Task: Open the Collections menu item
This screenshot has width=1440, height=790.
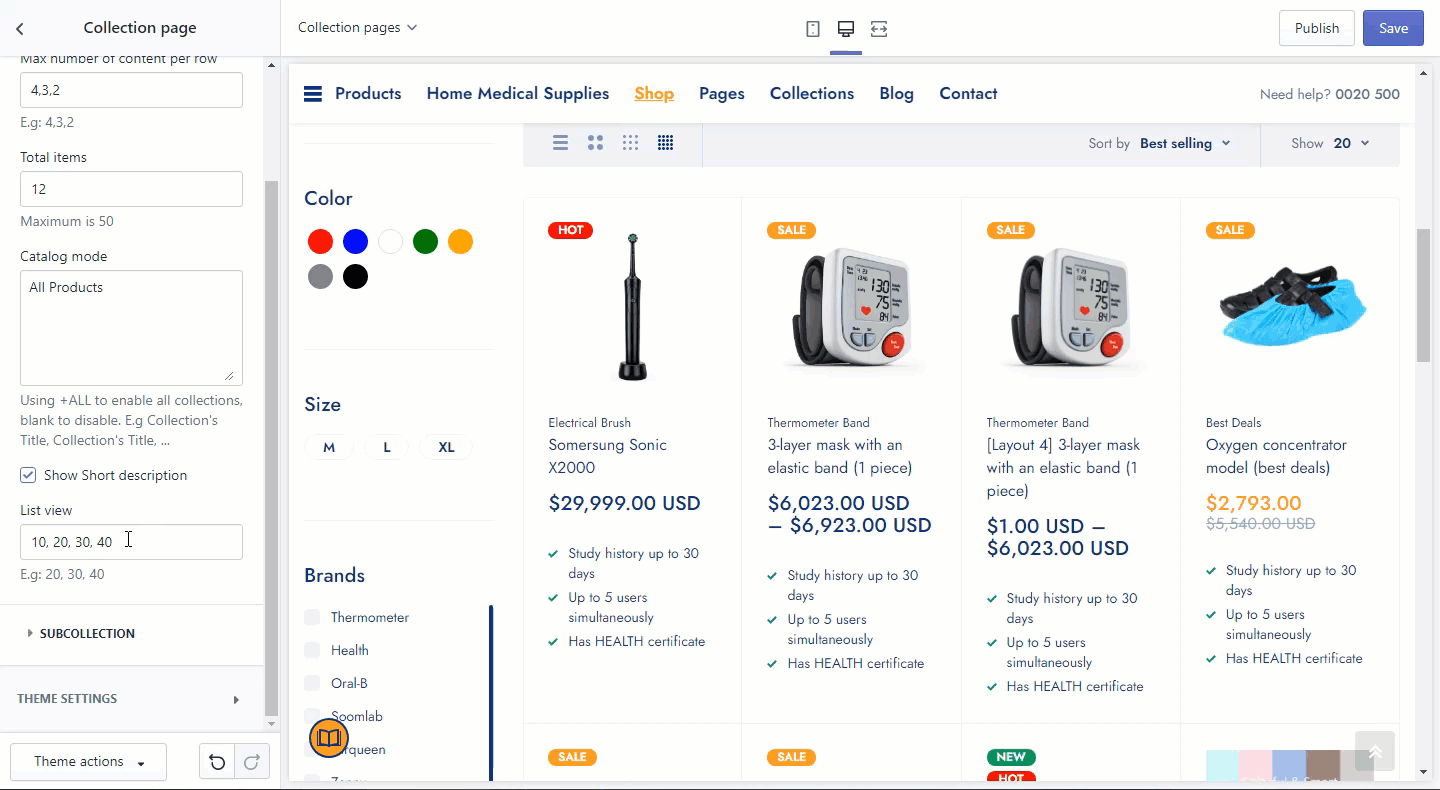Action: pos(812,94)
